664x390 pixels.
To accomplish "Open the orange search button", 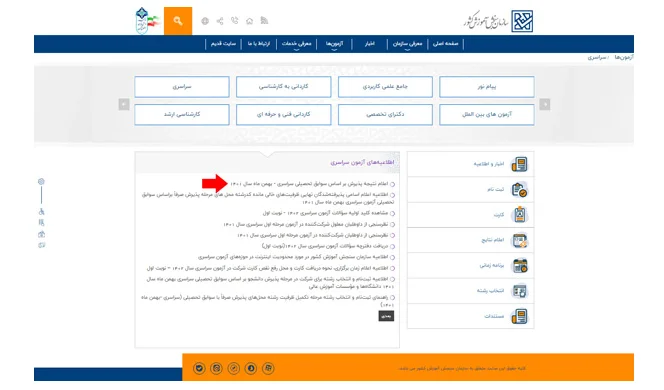I will [178, 21].
